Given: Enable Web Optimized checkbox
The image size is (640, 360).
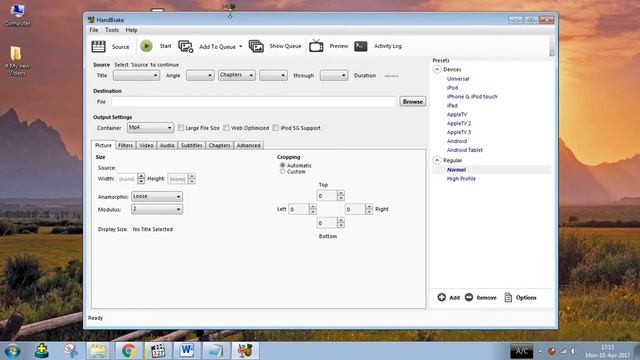Looking at the screenshot, I should coord(227,128).
